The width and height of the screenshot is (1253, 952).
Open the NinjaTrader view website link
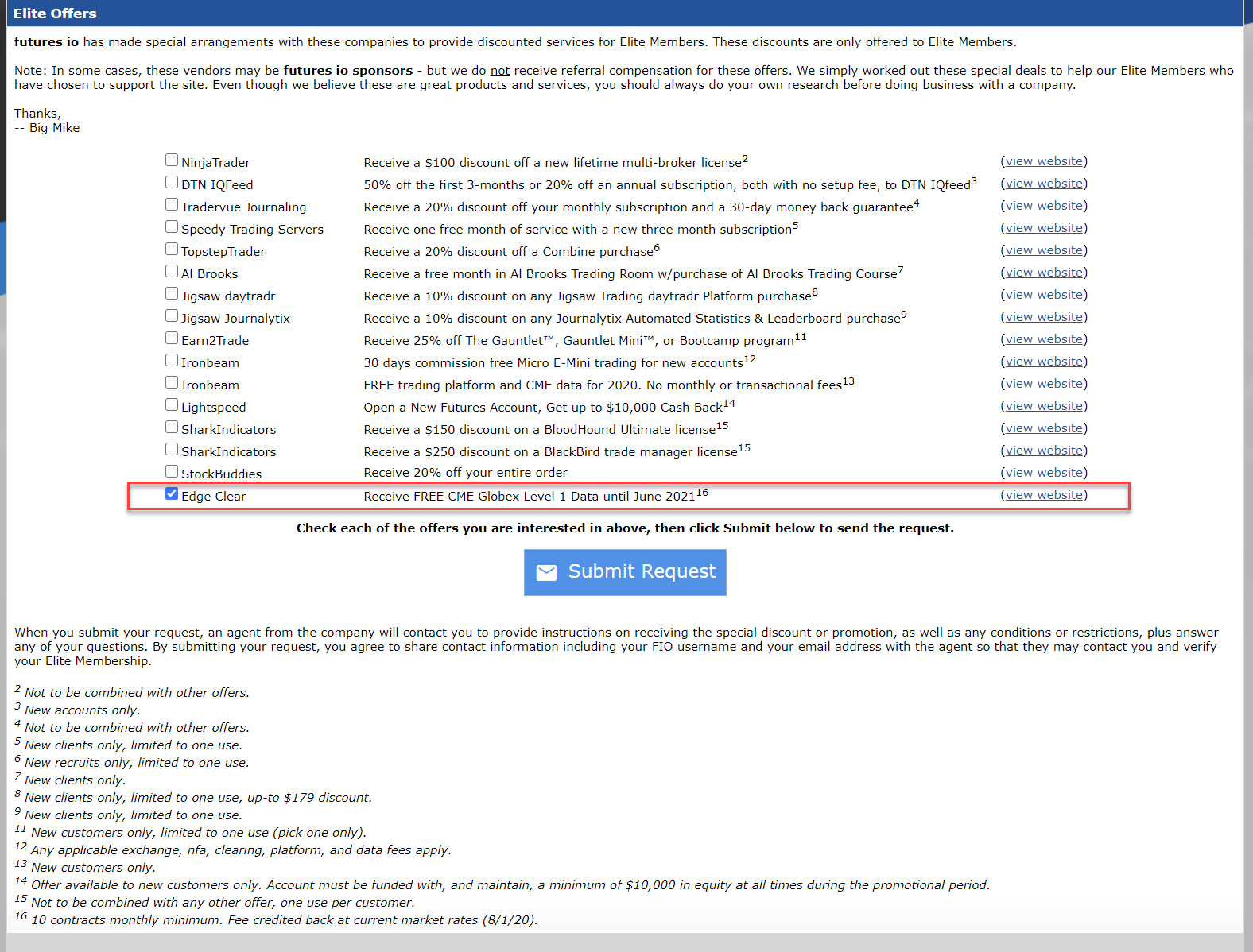tap(1044, 161)
